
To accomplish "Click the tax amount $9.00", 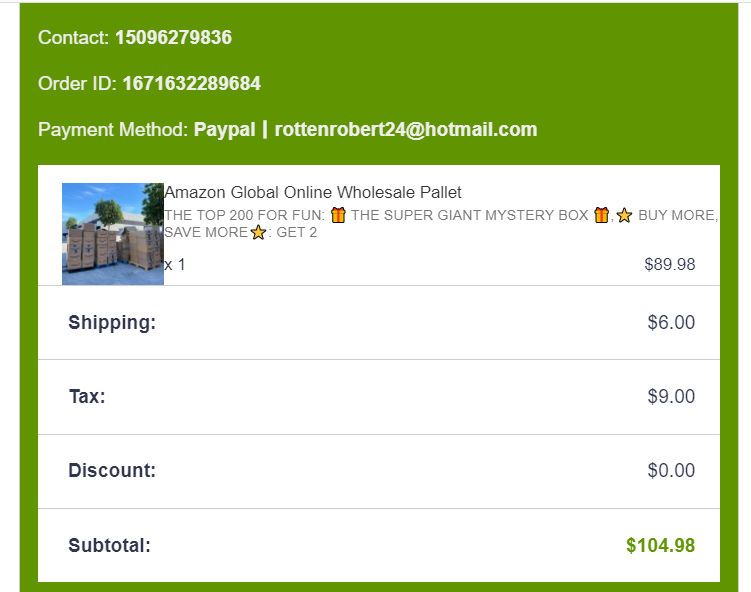I will (x=671, y=396).
